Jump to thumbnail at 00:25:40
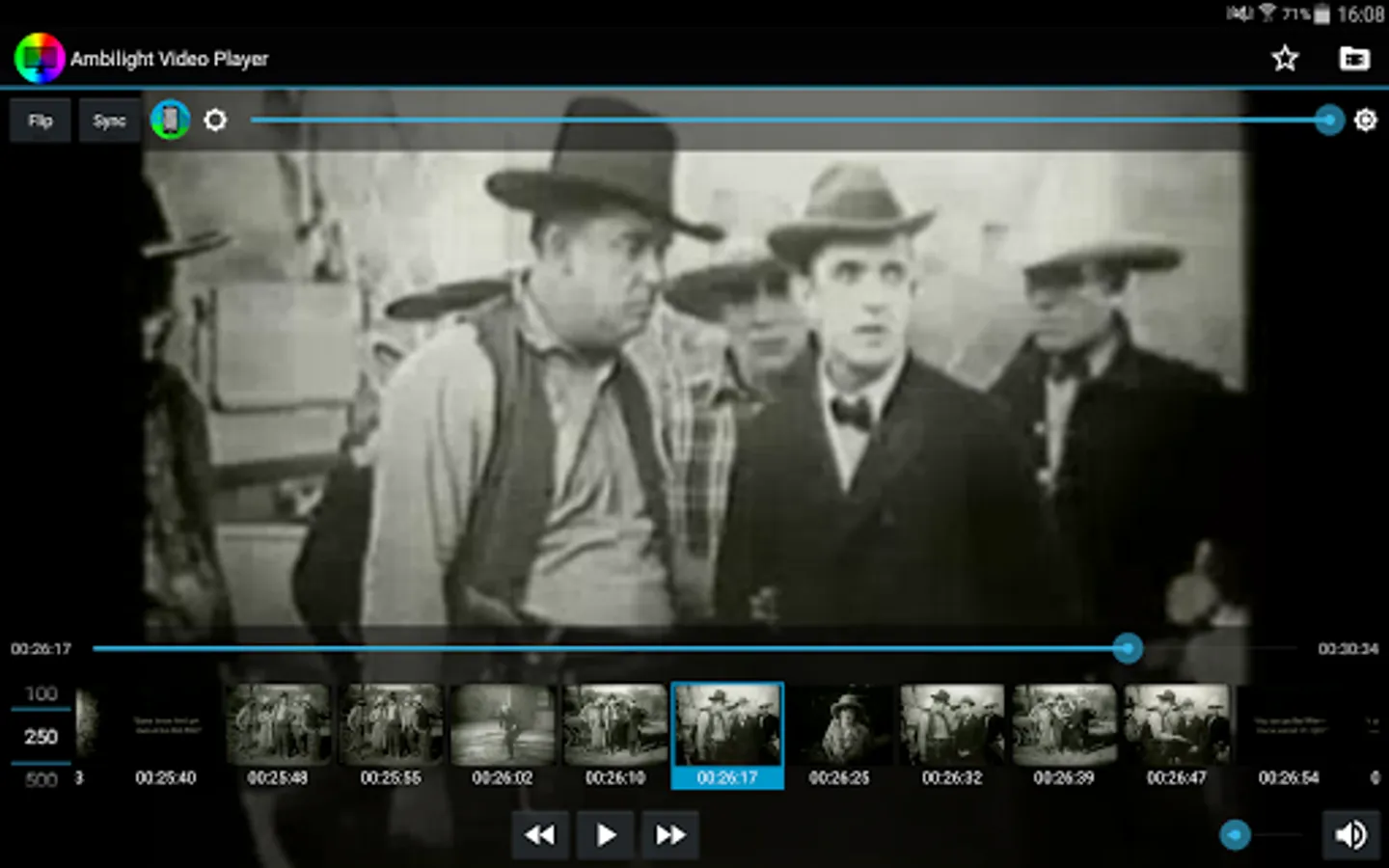Image resolution: width=1389 pixels, height=868 pixels. (x=166, y=737)
